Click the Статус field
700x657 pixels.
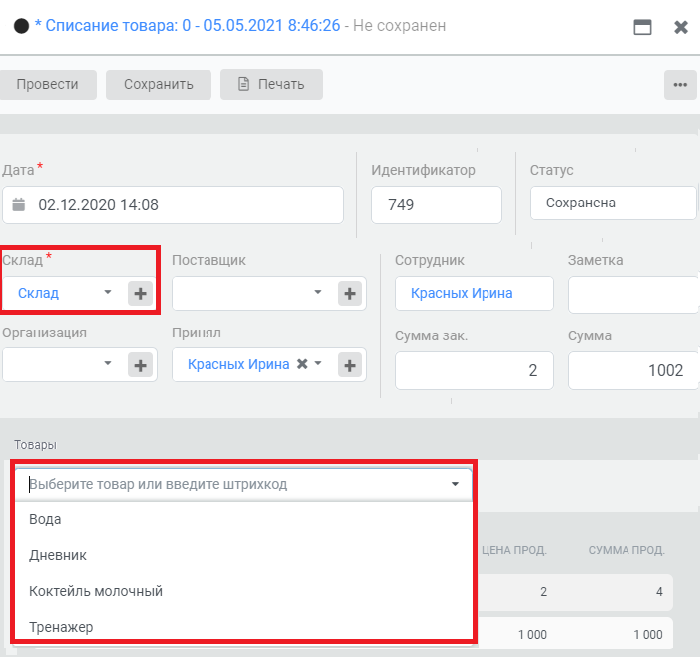coord(613,203)
